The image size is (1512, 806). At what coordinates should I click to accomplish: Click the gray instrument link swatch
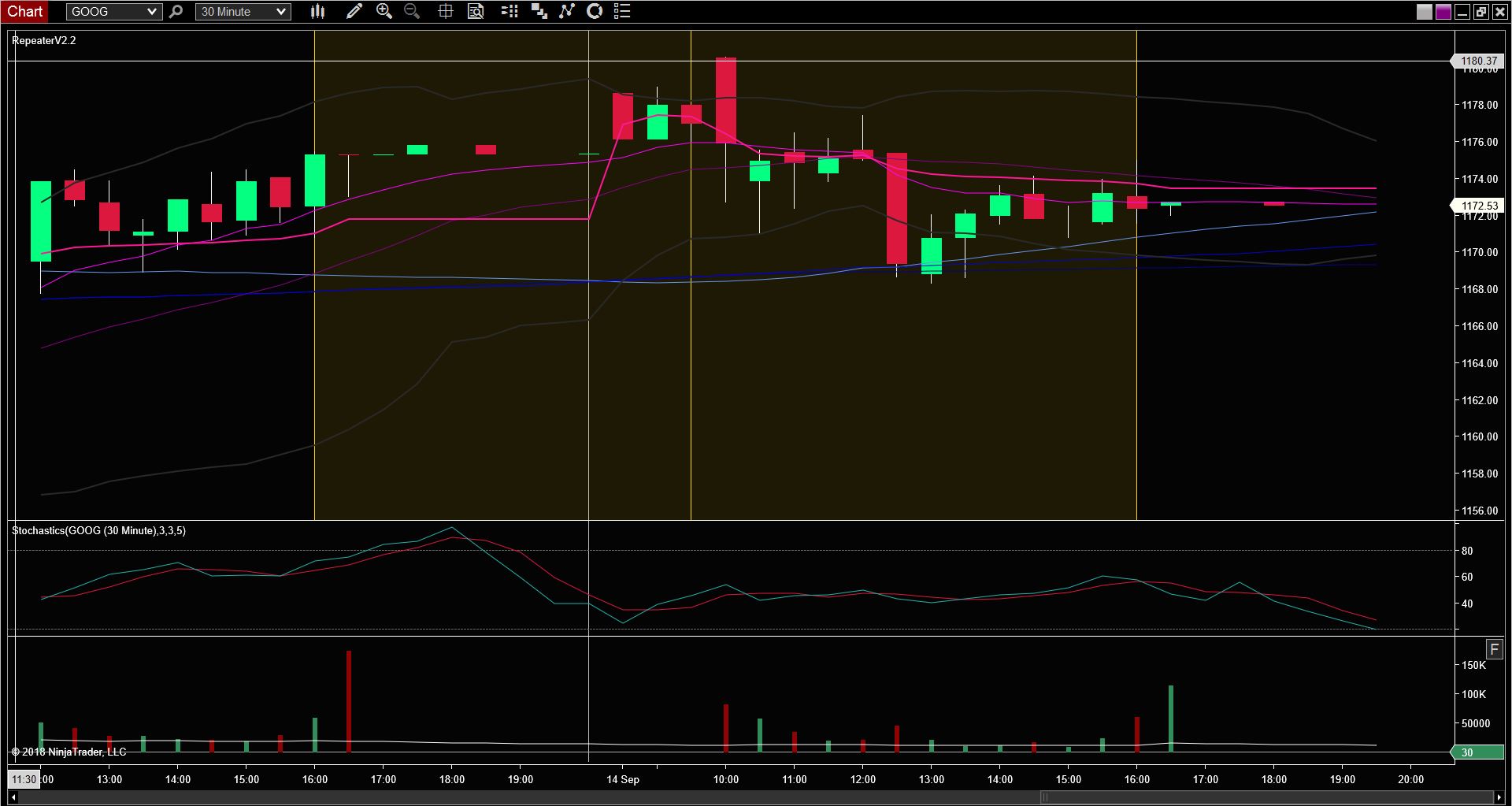coord(1425,12)
